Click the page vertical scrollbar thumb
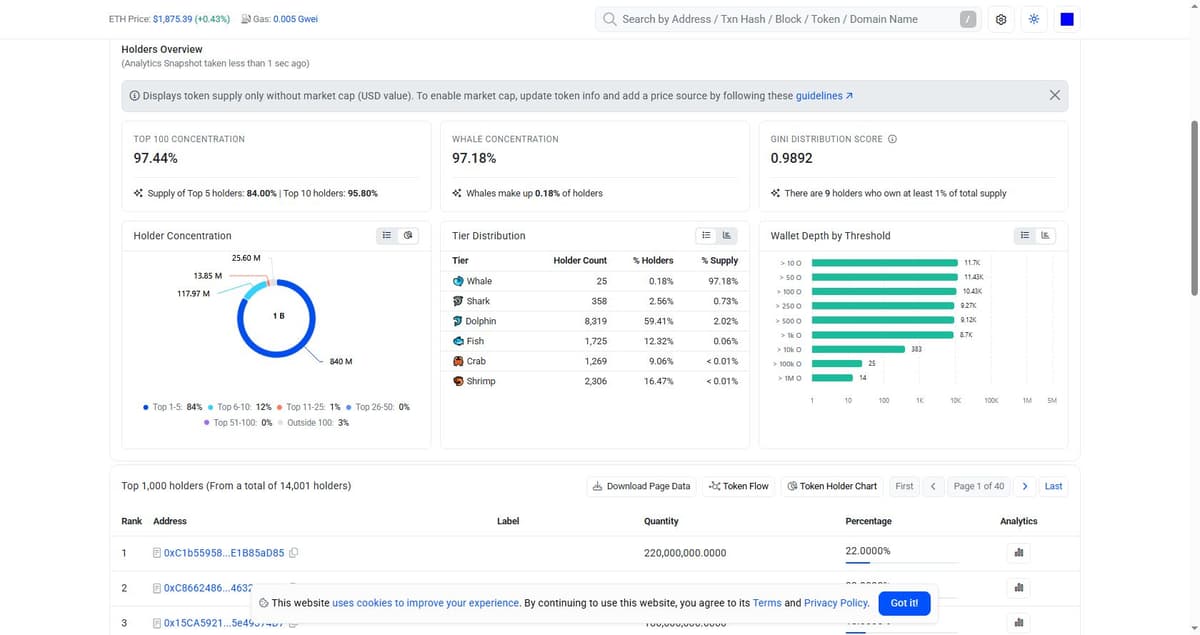Image resolution: width=1200 pixels, height=635 pixels. click(1194, 207)
